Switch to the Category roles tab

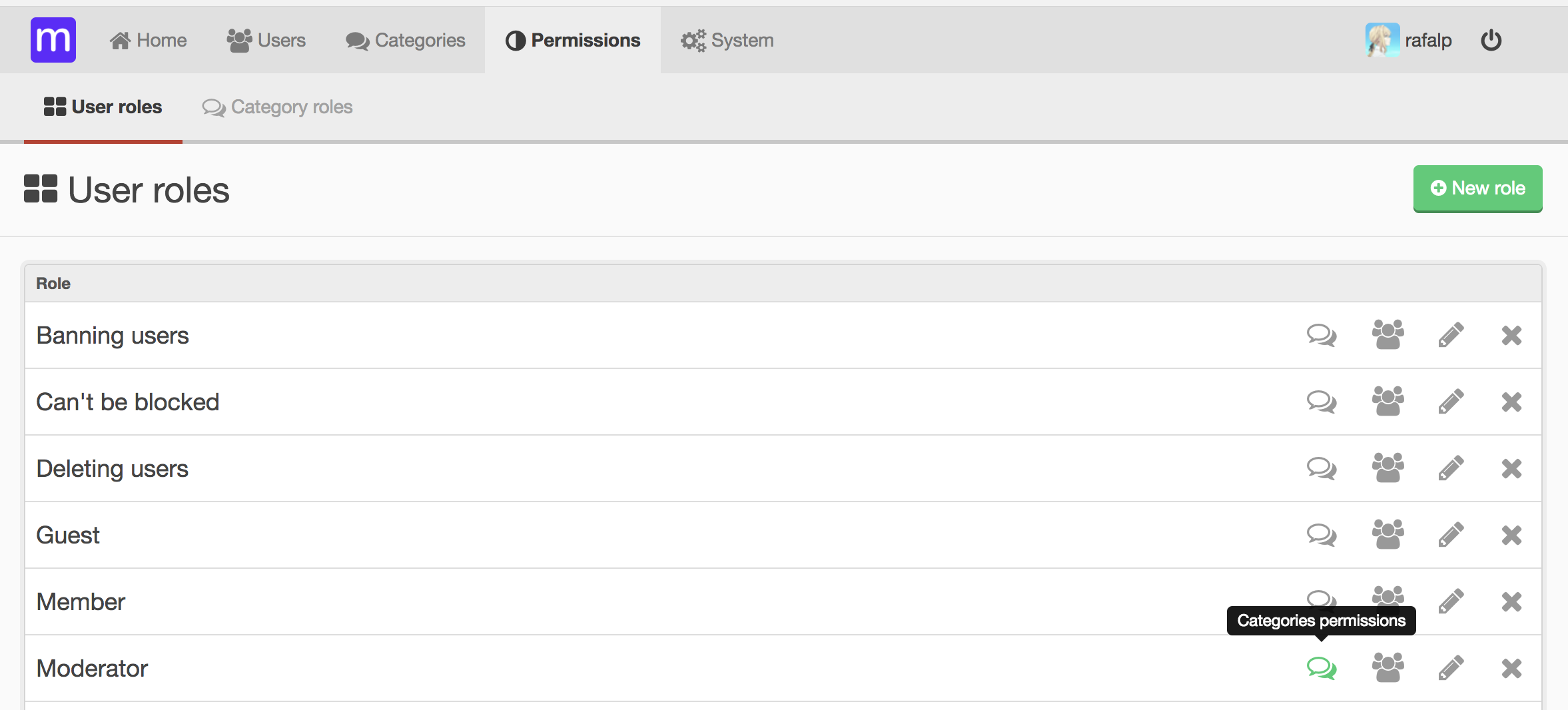pyautogui.click(x=277, y=107)
